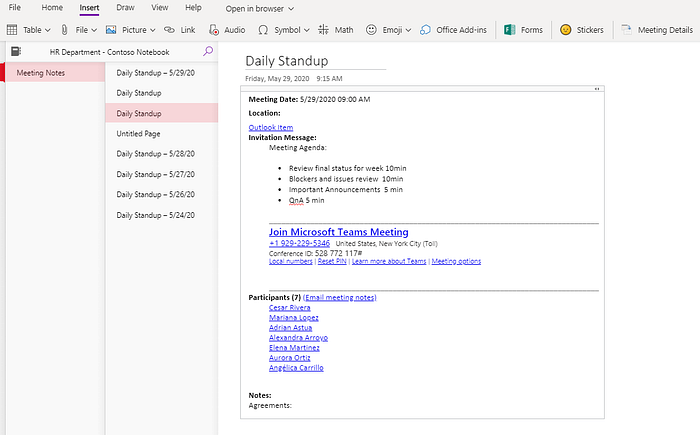The height and width of the screenshot is (435, 700).
Task: Follow the Join Microsoft Teams Meeting link
Action: click(338, 232)
